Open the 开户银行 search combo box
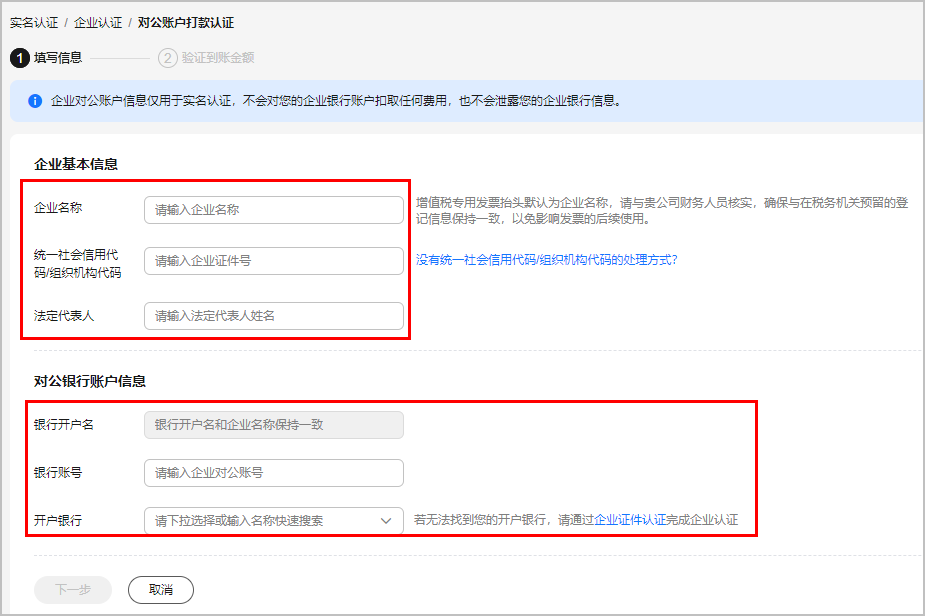Screen dimensions: 925x616 point(274,521)
